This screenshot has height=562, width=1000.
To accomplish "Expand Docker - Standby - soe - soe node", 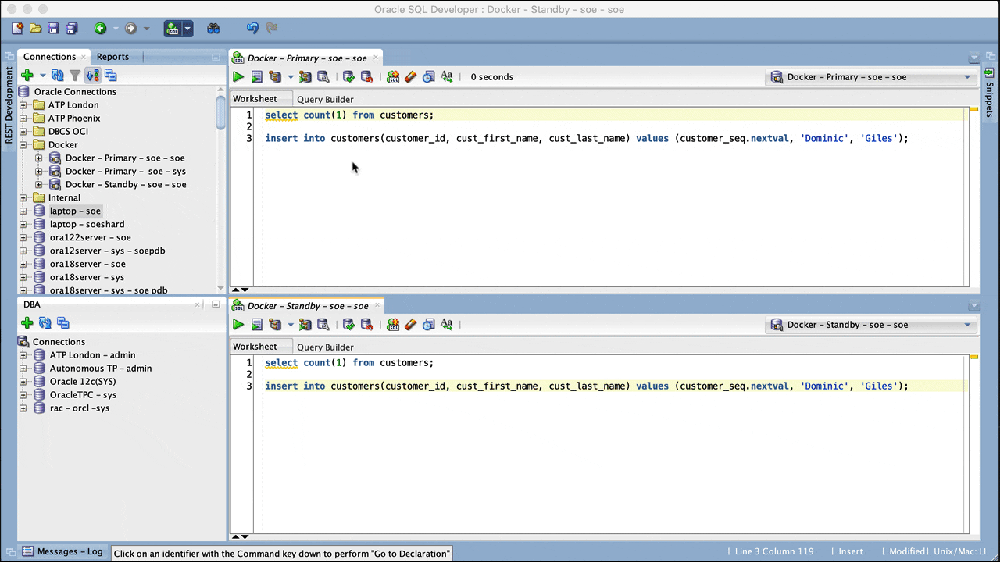I will [39, 185].
